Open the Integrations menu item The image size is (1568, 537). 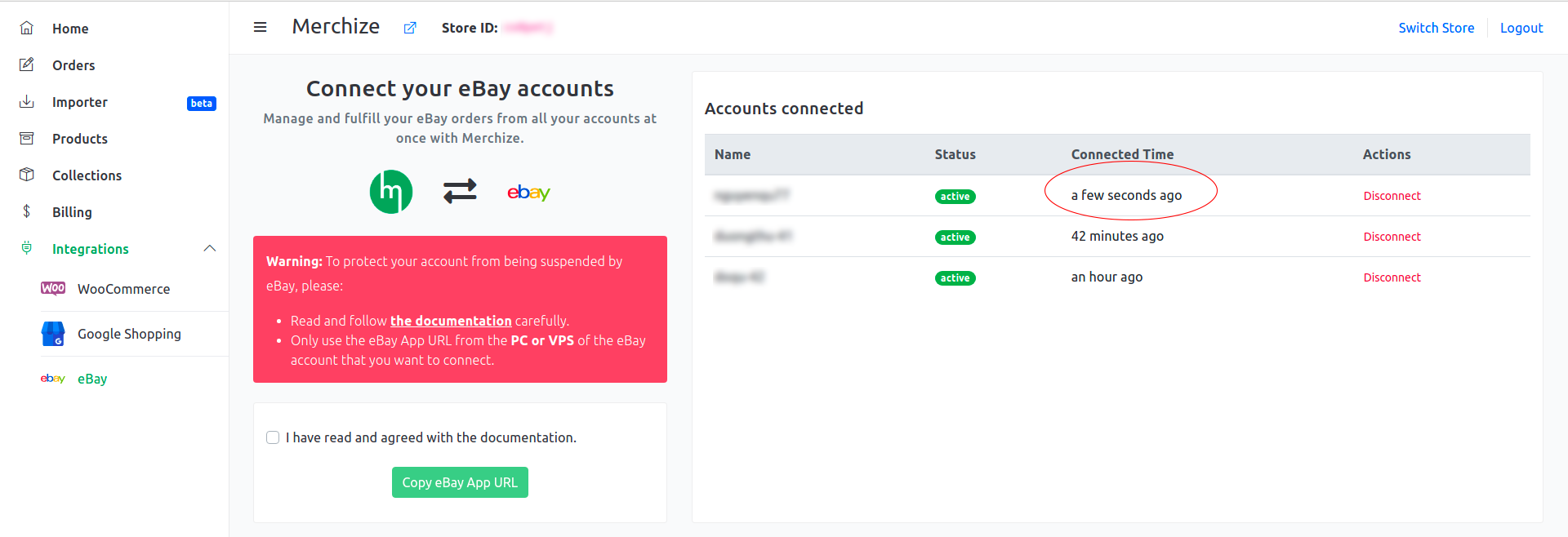91,249
